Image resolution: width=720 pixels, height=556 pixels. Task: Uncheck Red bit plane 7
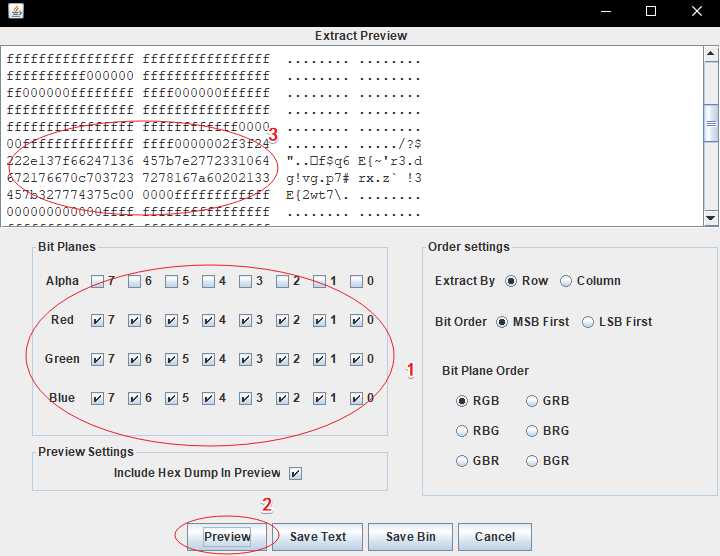[97, 320]
